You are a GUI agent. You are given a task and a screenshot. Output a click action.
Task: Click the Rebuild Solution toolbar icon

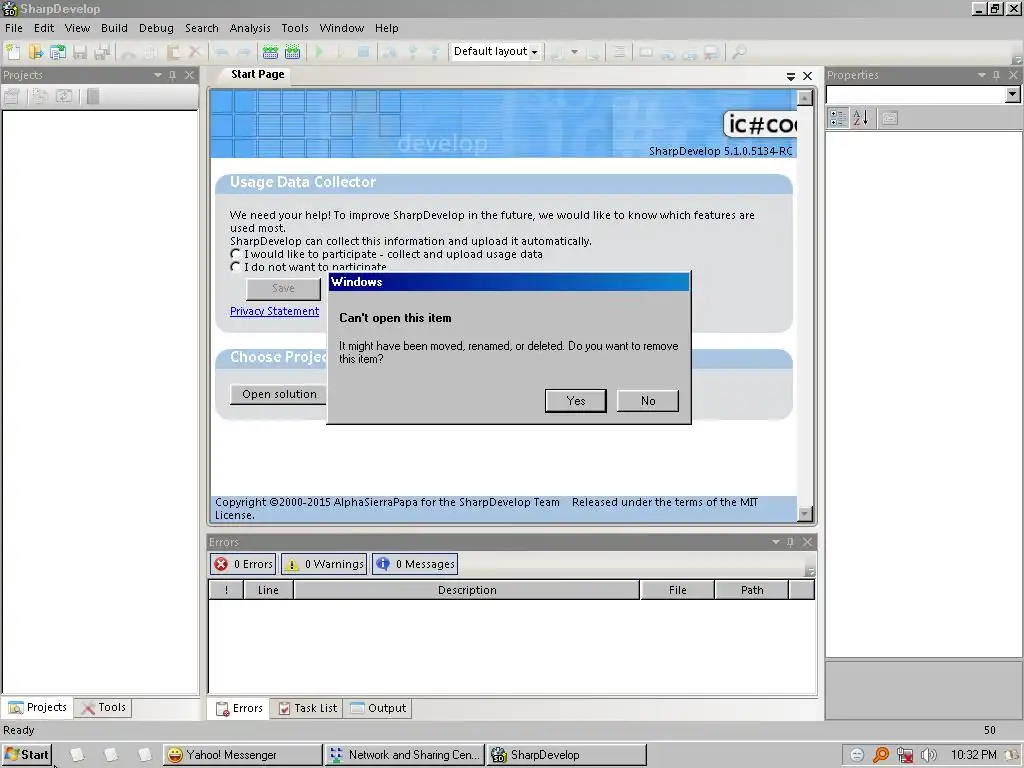pyautogui.click(x=292, y=52)
